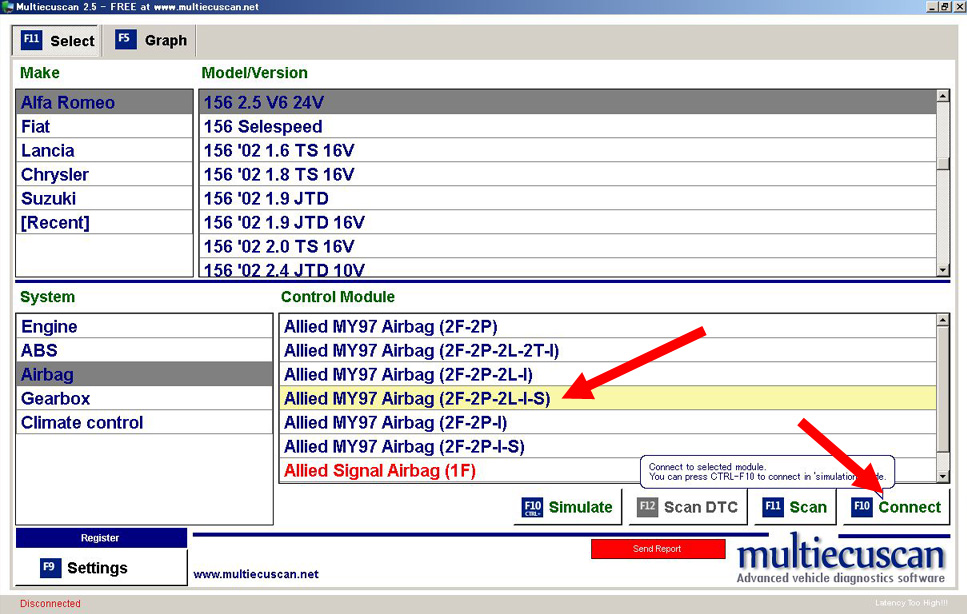Screen dimensions: 967x614
Task: Select Allied MY97 Airbag (2F-2P-I)
Action: tap(607, 422)
